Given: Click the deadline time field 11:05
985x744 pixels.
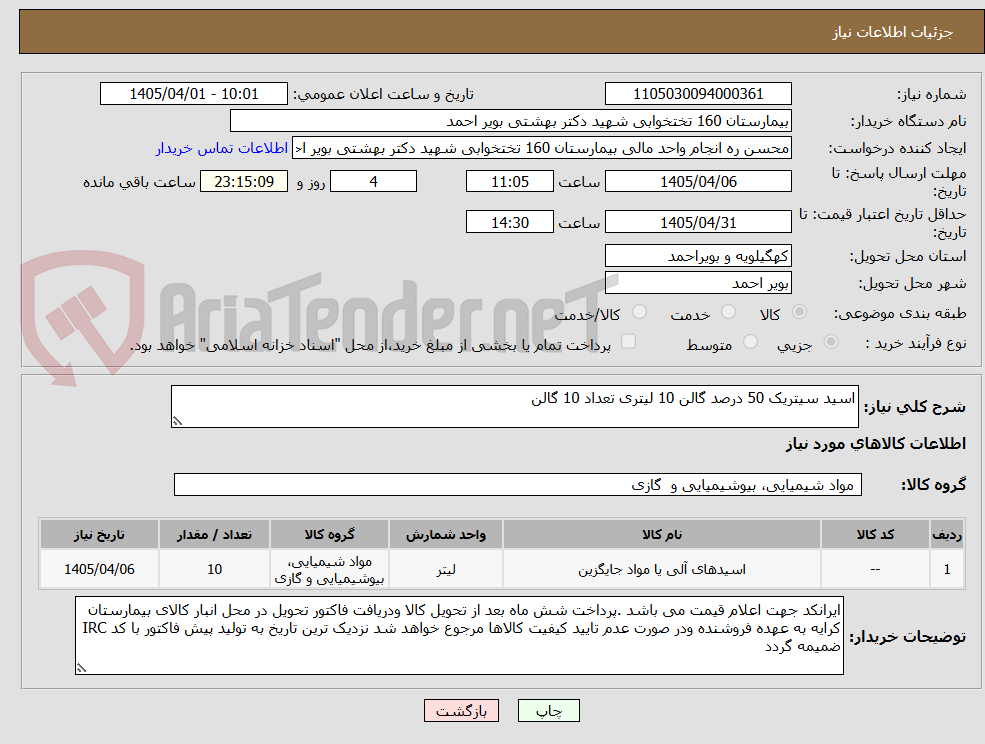Looking at the screenshot, I should click(x=509, y=182).
